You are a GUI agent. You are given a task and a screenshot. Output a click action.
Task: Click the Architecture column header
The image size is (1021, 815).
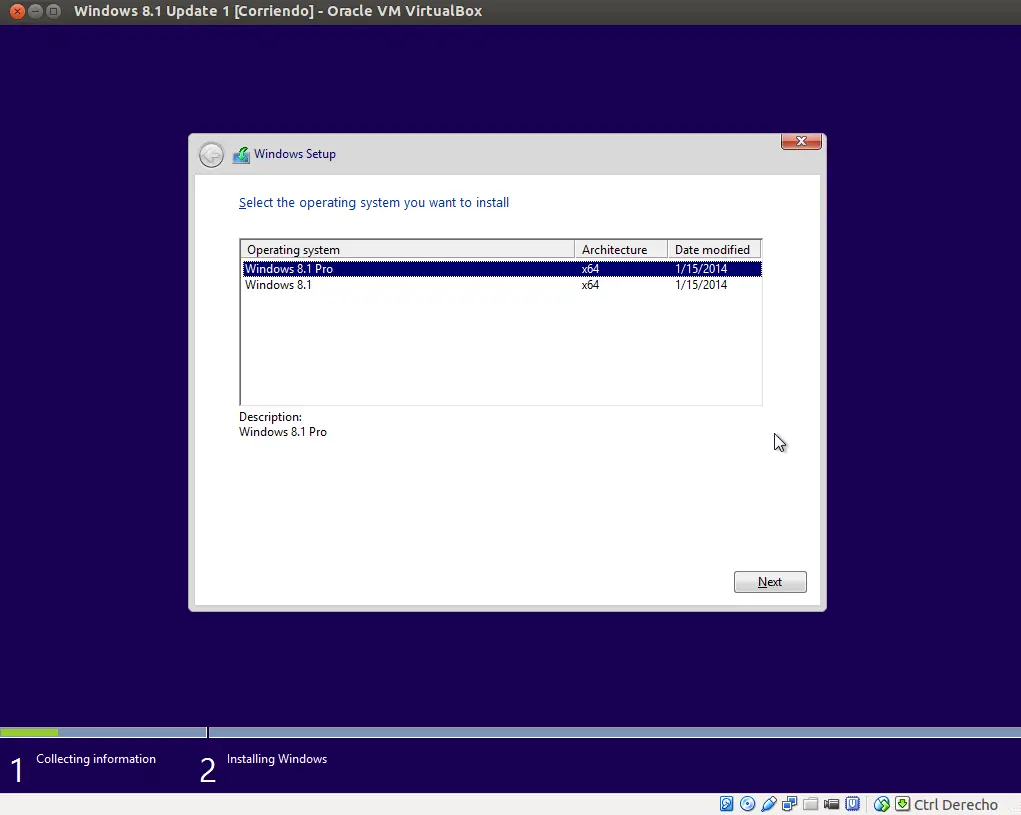(621, 250)
